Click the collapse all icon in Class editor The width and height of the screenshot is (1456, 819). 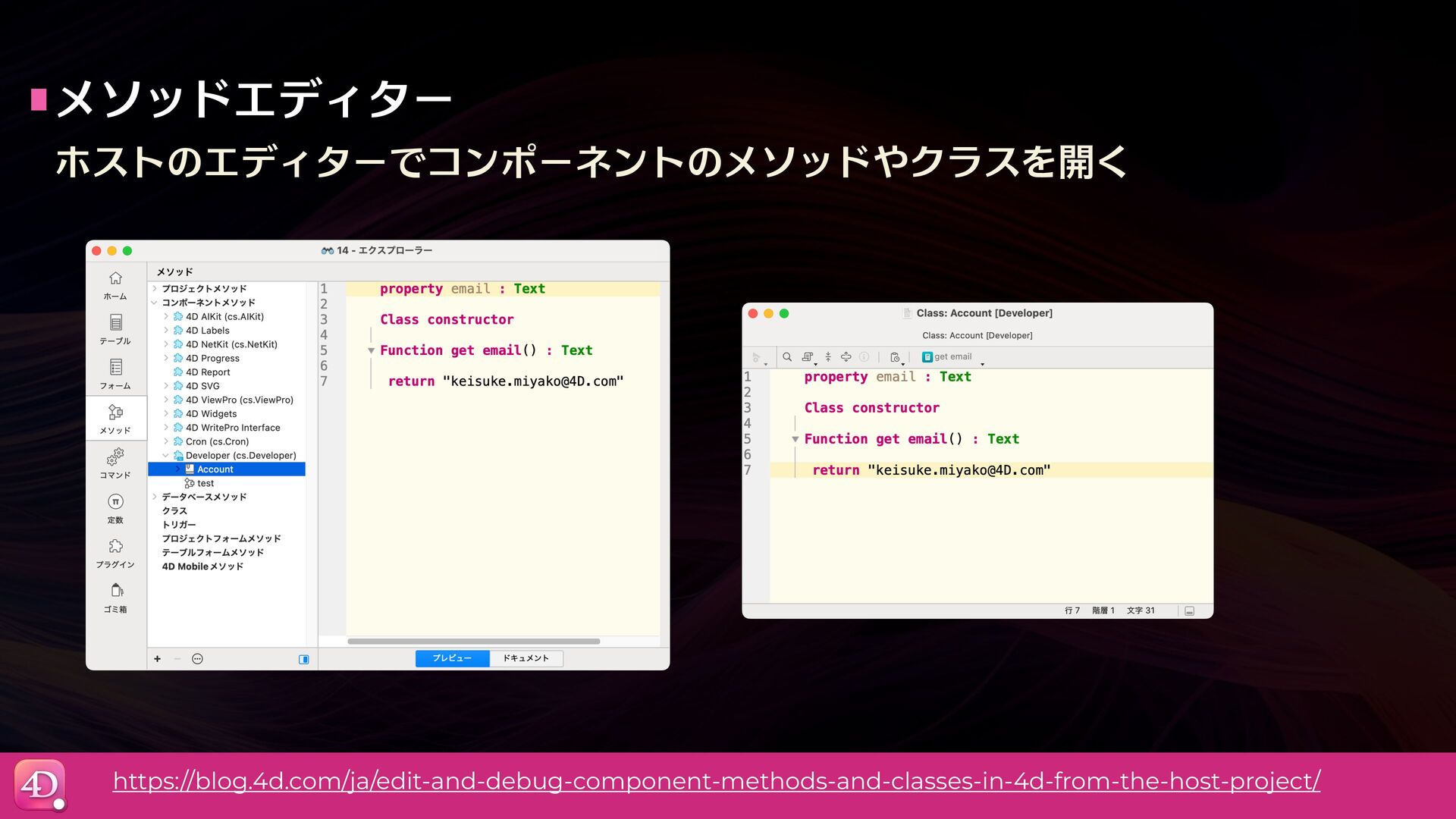tap(828, 357)
